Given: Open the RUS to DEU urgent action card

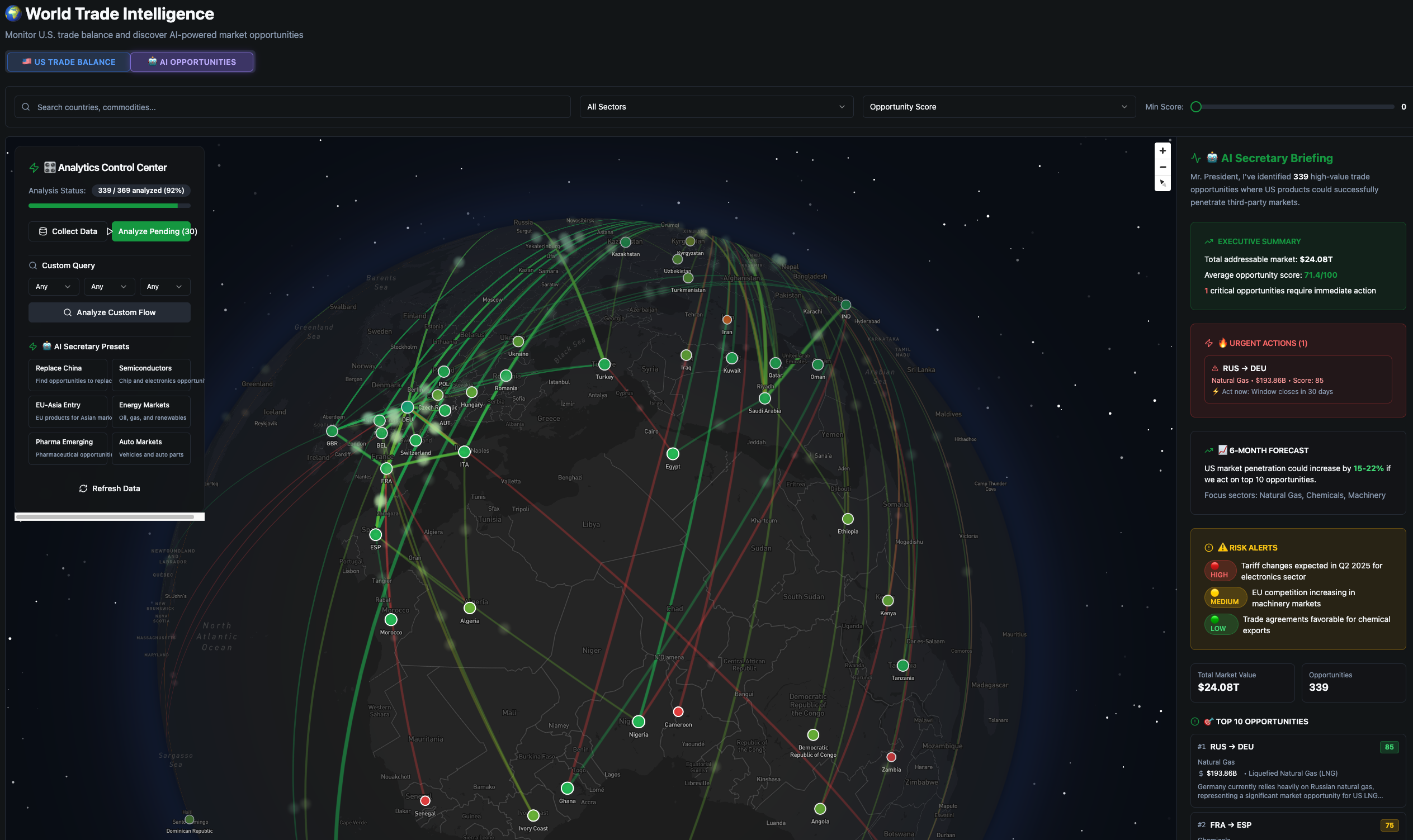Looking at the screenshot, I should click(x=1298, y=379).
